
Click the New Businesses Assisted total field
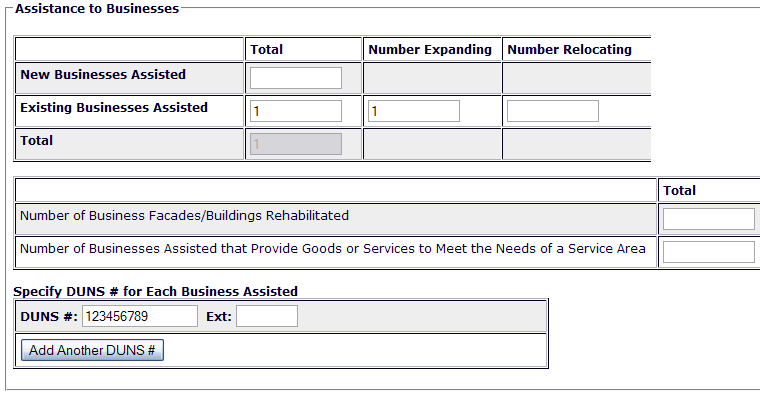(x=295, y=78)
